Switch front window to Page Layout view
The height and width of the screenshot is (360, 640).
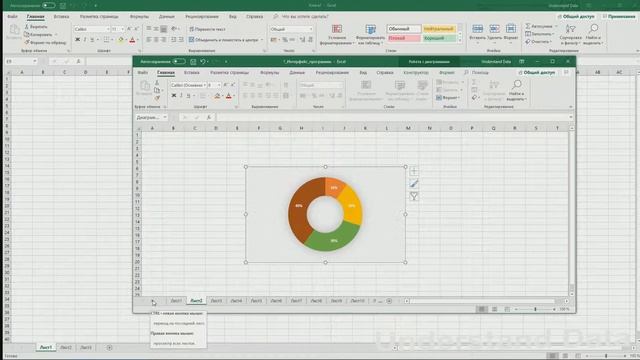tap(494, 309)
